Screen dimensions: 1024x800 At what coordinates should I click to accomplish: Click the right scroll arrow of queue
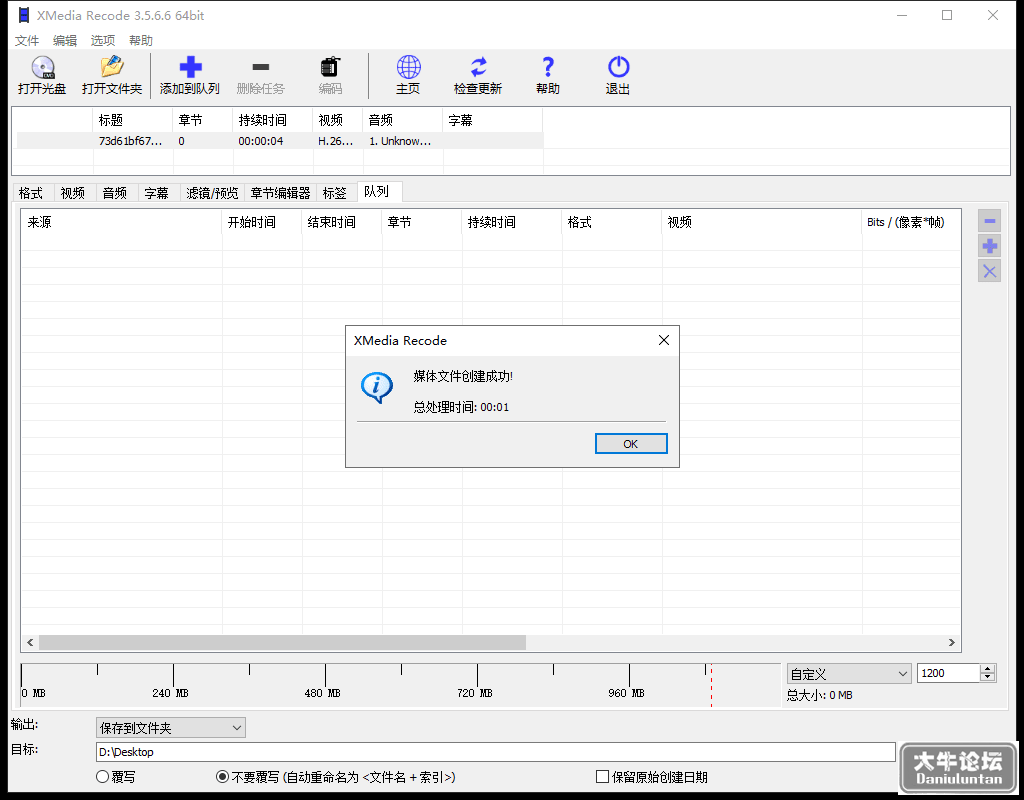tap(952, 643)
